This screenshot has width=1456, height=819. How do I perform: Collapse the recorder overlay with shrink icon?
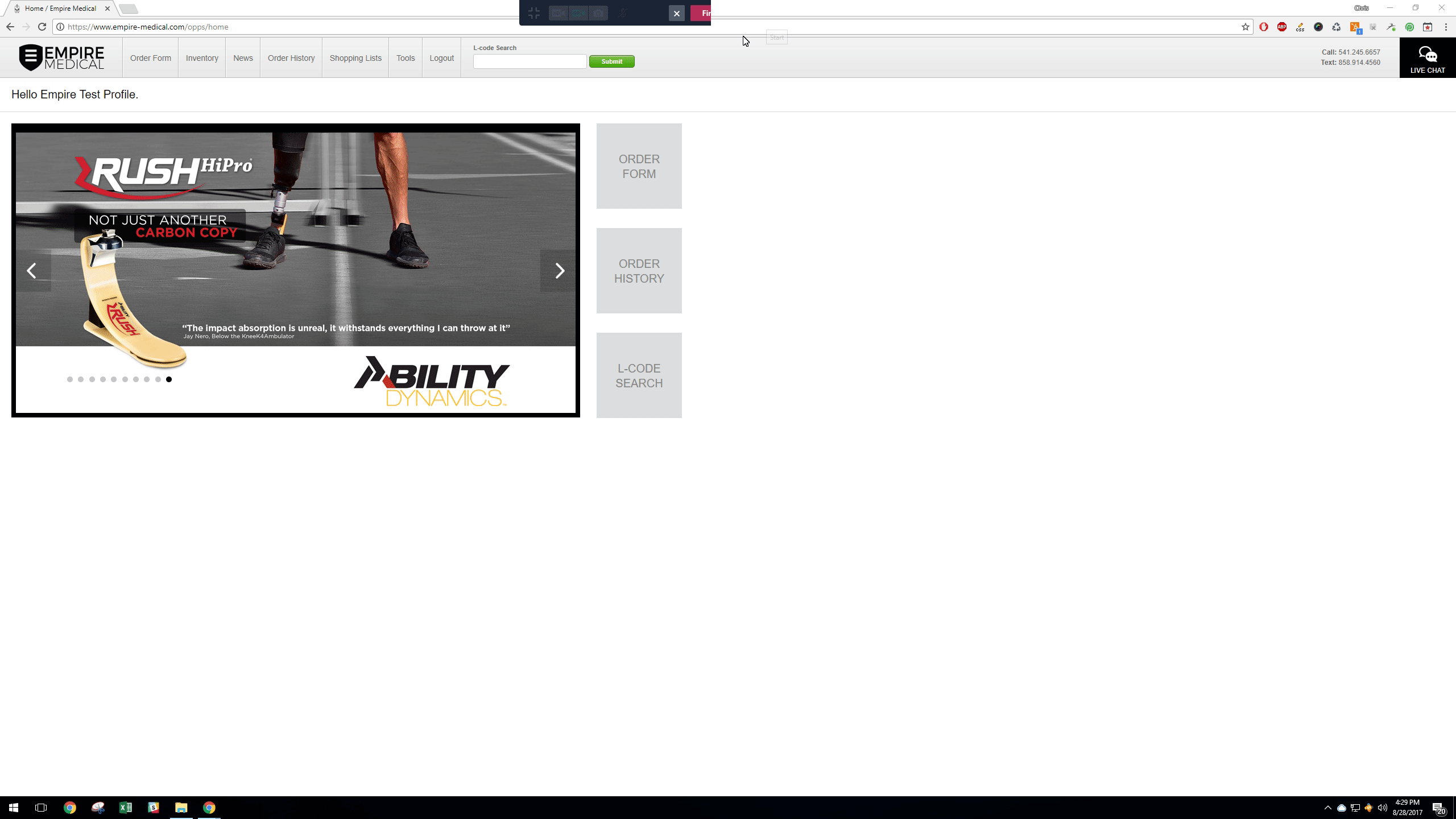534,13
